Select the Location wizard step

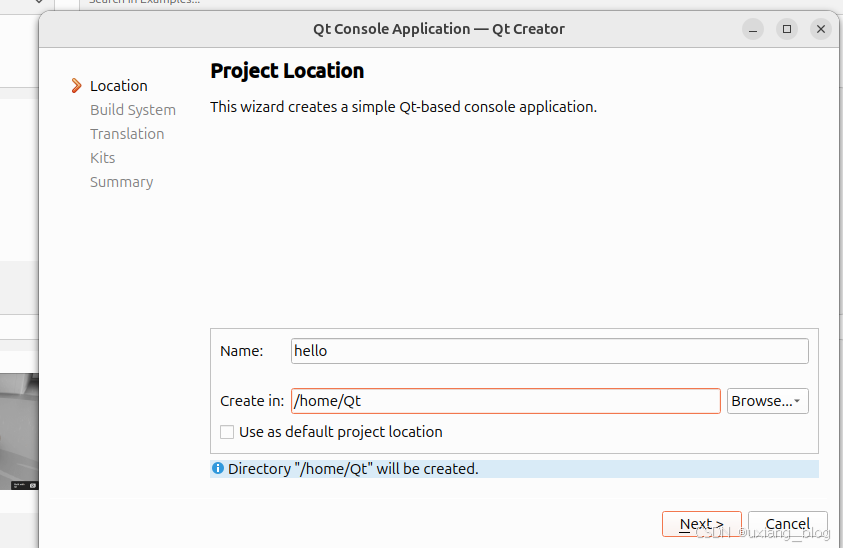tap(119, 86)
